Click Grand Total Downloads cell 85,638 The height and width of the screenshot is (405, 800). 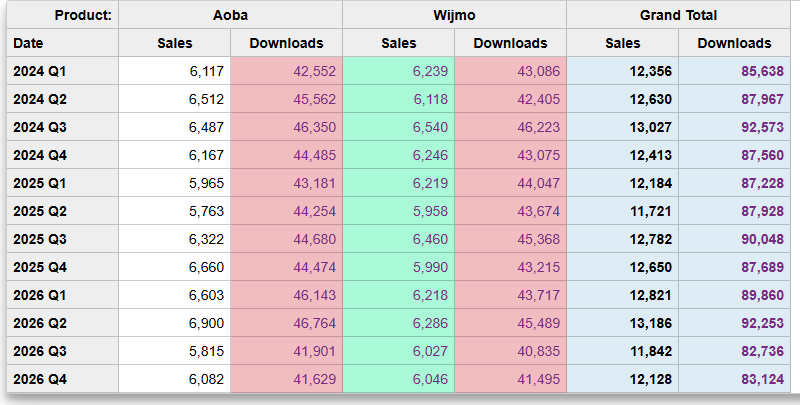point(735,71)
